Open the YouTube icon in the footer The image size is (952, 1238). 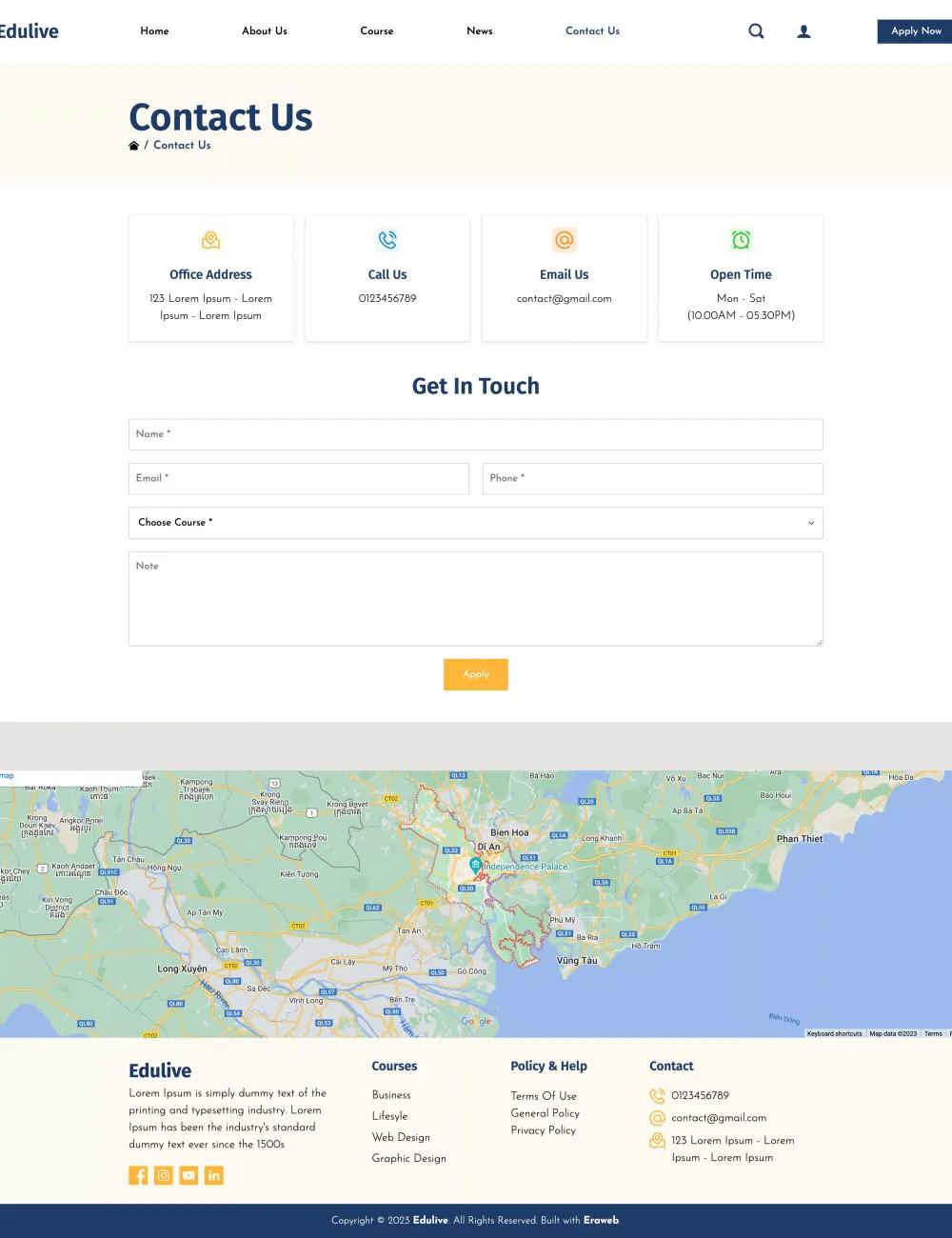pyautogui.click(x=188, y=1175)
